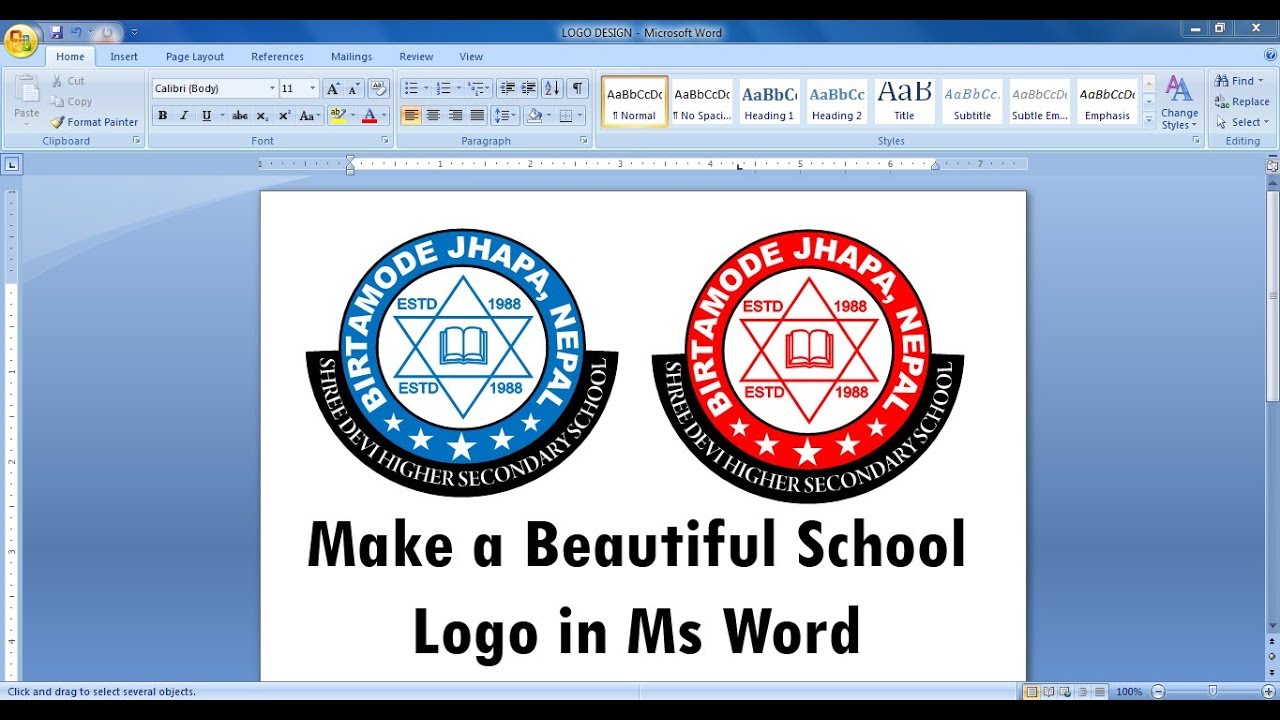
Task: Apply Format Painter
Action: 95,122
